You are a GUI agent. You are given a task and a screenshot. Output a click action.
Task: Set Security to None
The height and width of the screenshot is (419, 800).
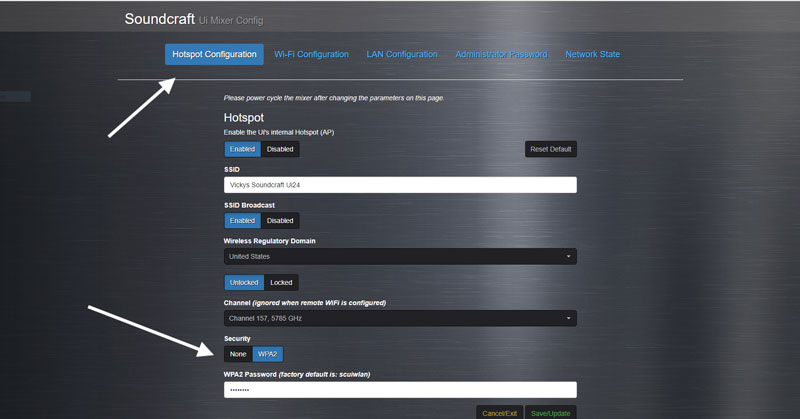[238, 354]
